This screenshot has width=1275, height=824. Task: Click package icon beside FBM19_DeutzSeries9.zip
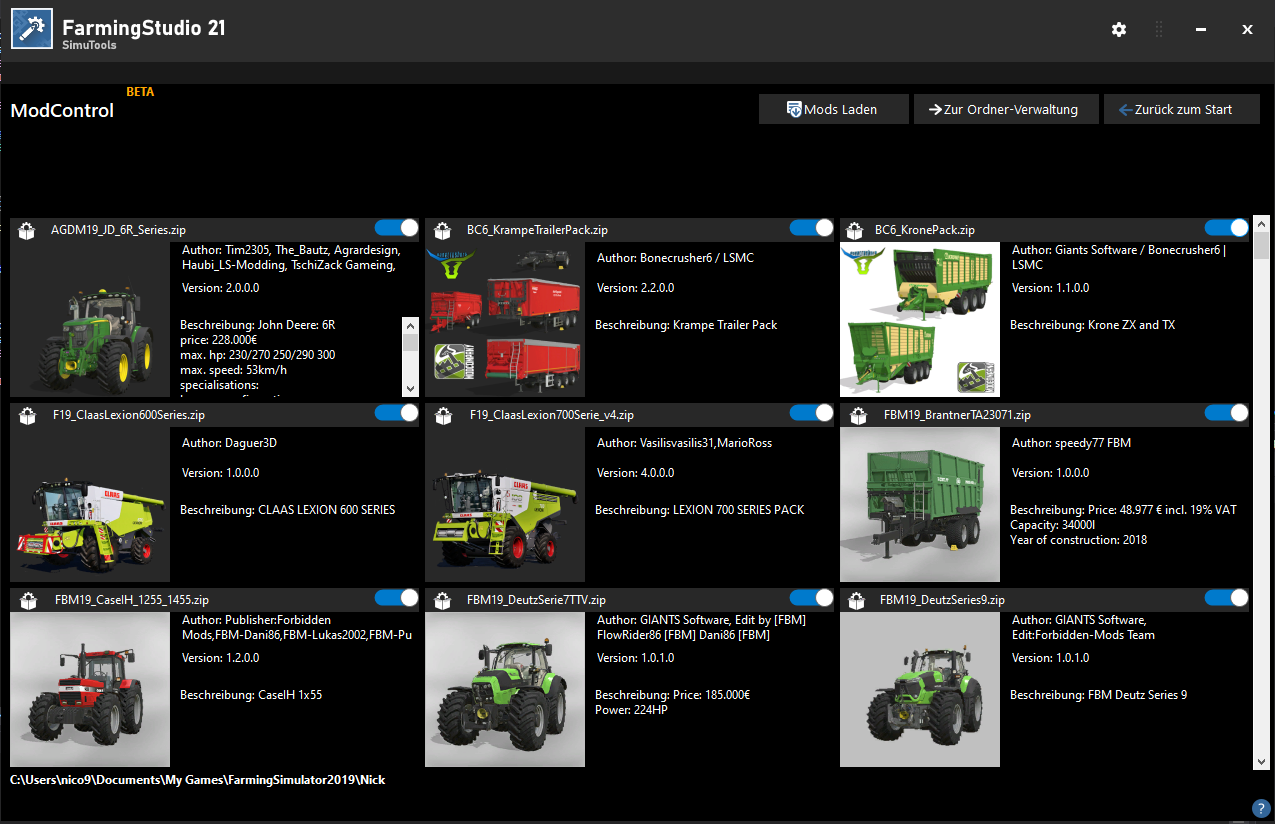click(x=857, y=600)
